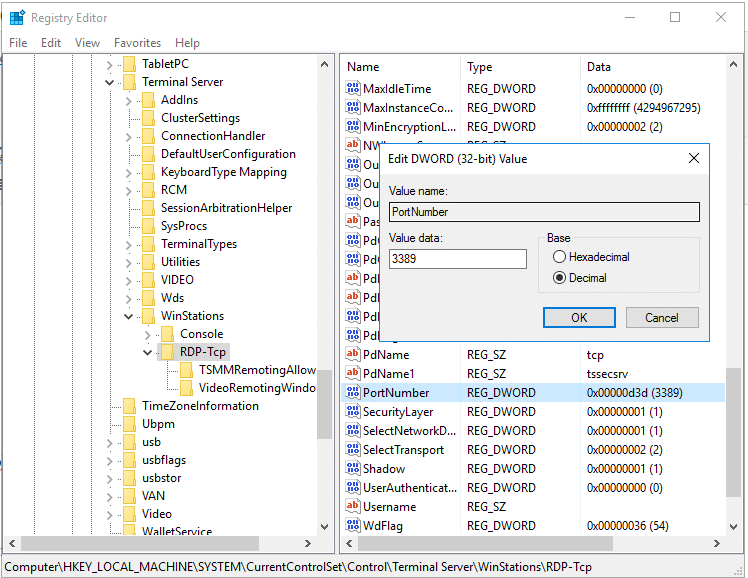Click the Terminal Server folder icon
Screen dimensions: 748x578
click(x=130, y=82)
